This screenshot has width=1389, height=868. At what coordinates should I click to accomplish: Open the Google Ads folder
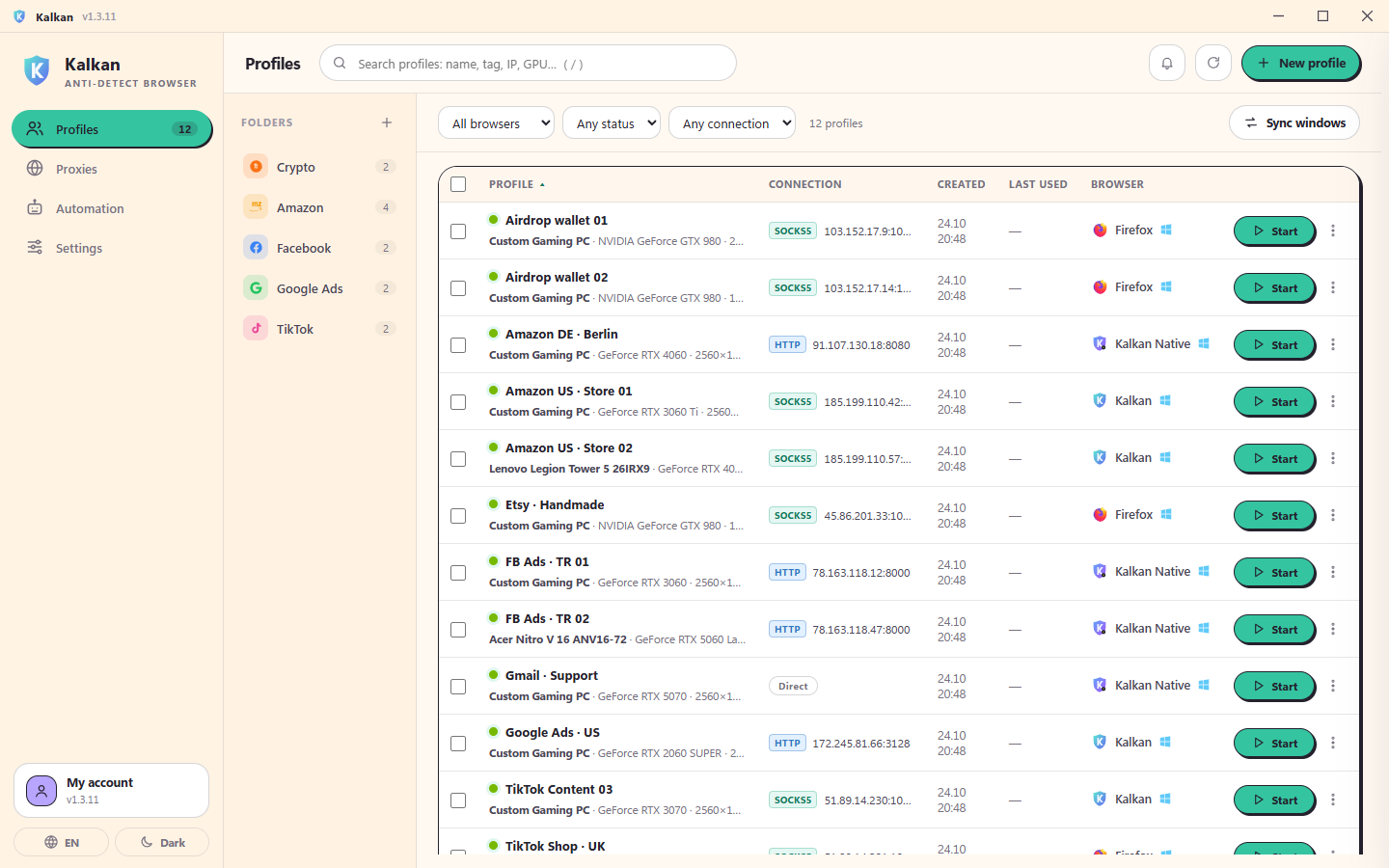[x=319, y=288]
